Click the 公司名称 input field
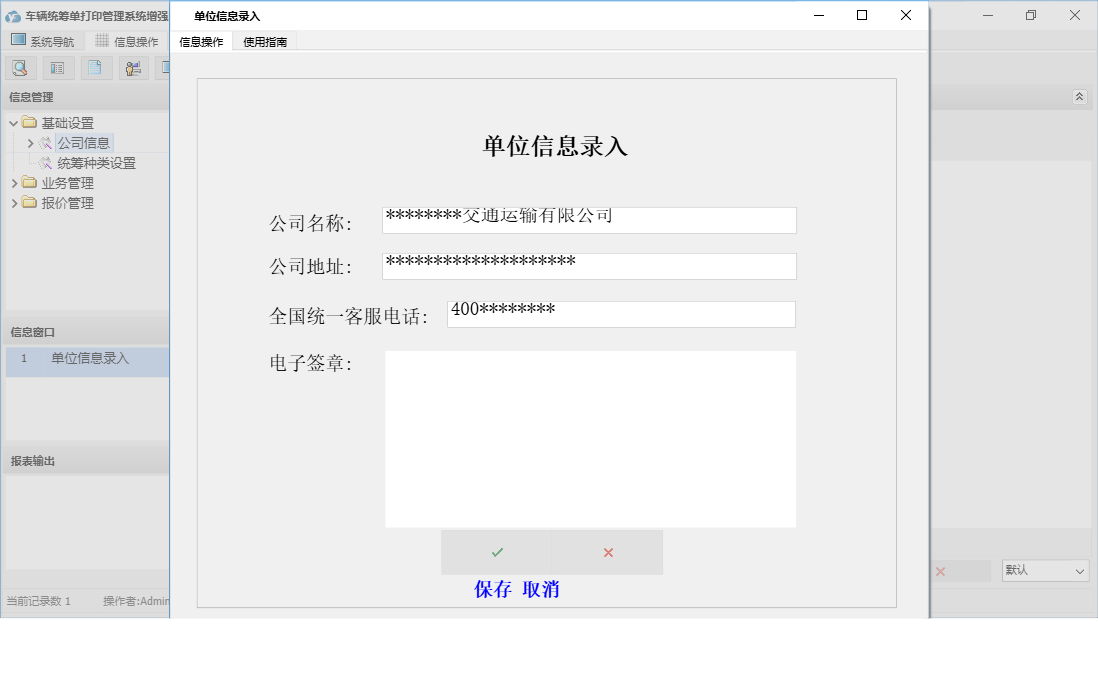 click(588, 219)
